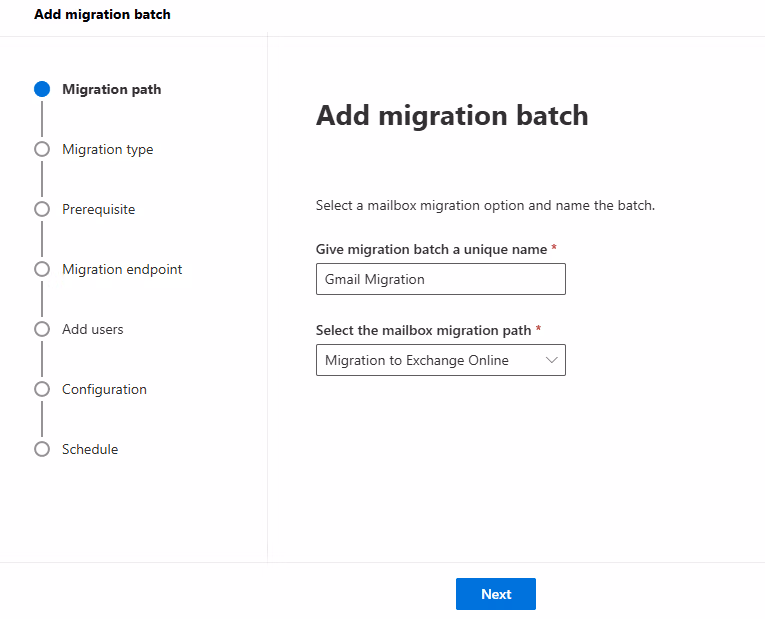Screen dimensions: 765x619
Task: Go to the Migration type step label
Action: pos(107,149)
